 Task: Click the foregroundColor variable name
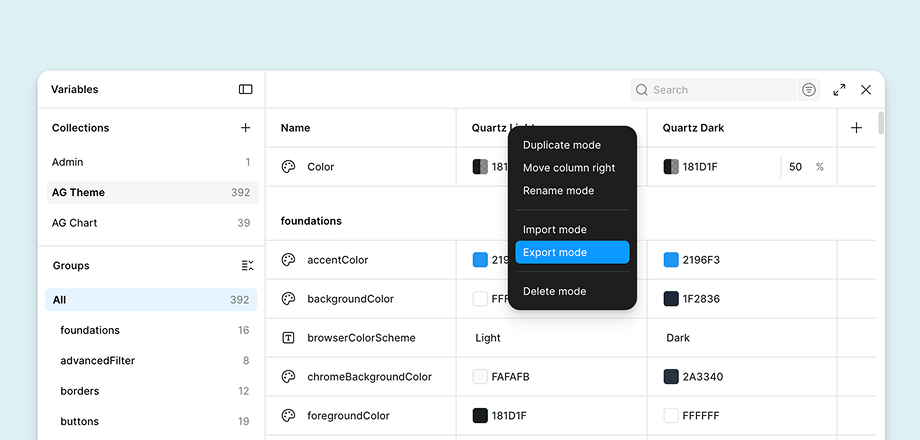348,416
